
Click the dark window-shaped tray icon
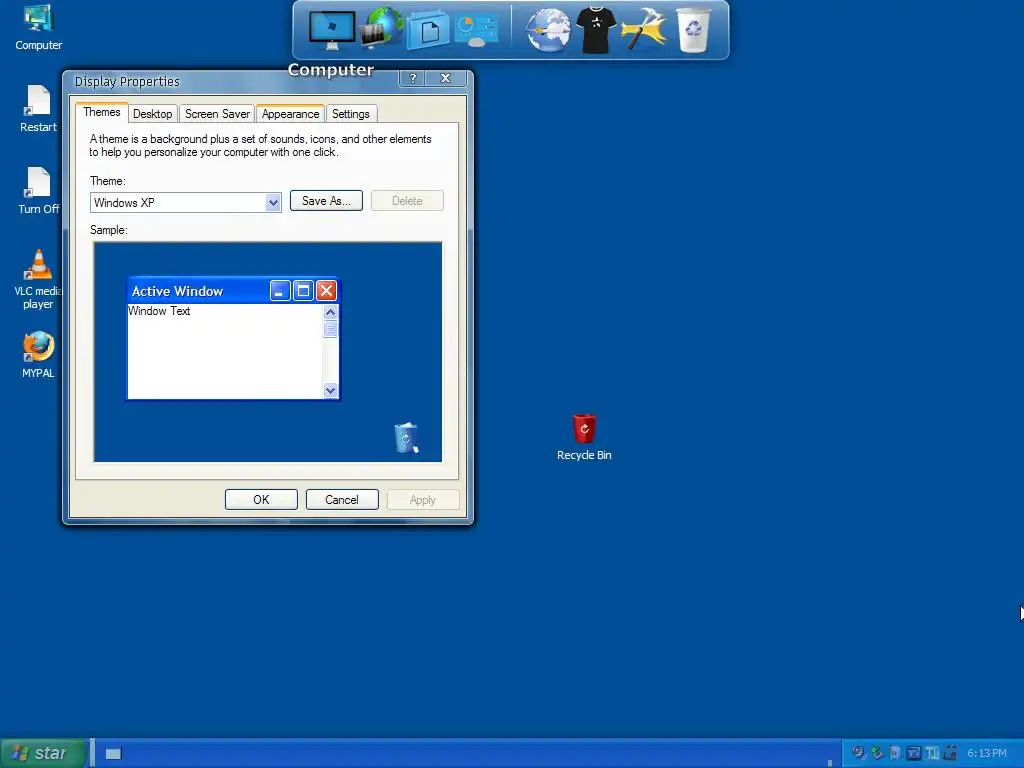pos(914,753)
